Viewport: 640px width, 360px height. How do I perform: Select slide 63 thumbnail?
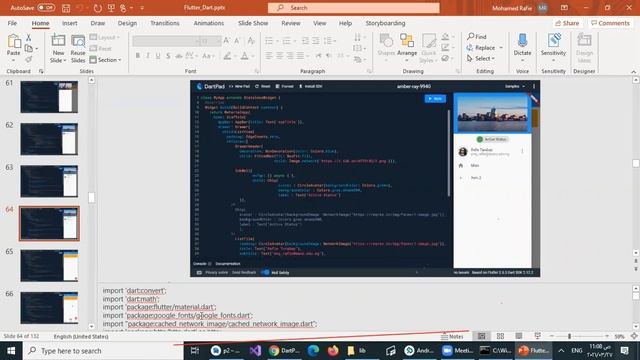pyautogui.click(x=49, y=181)
